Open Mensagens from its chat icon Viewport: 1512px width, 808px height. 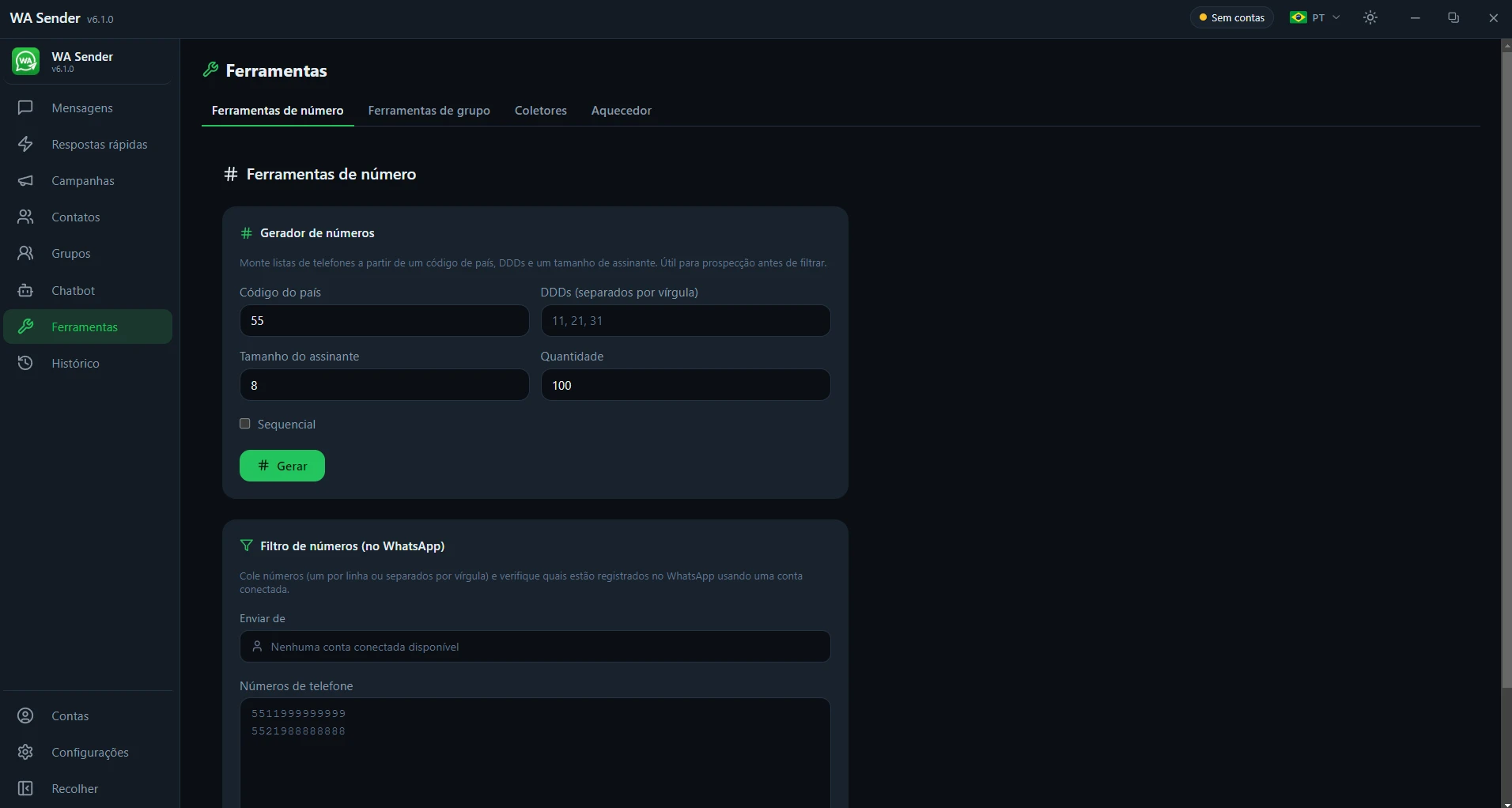(x=25, y=108)
